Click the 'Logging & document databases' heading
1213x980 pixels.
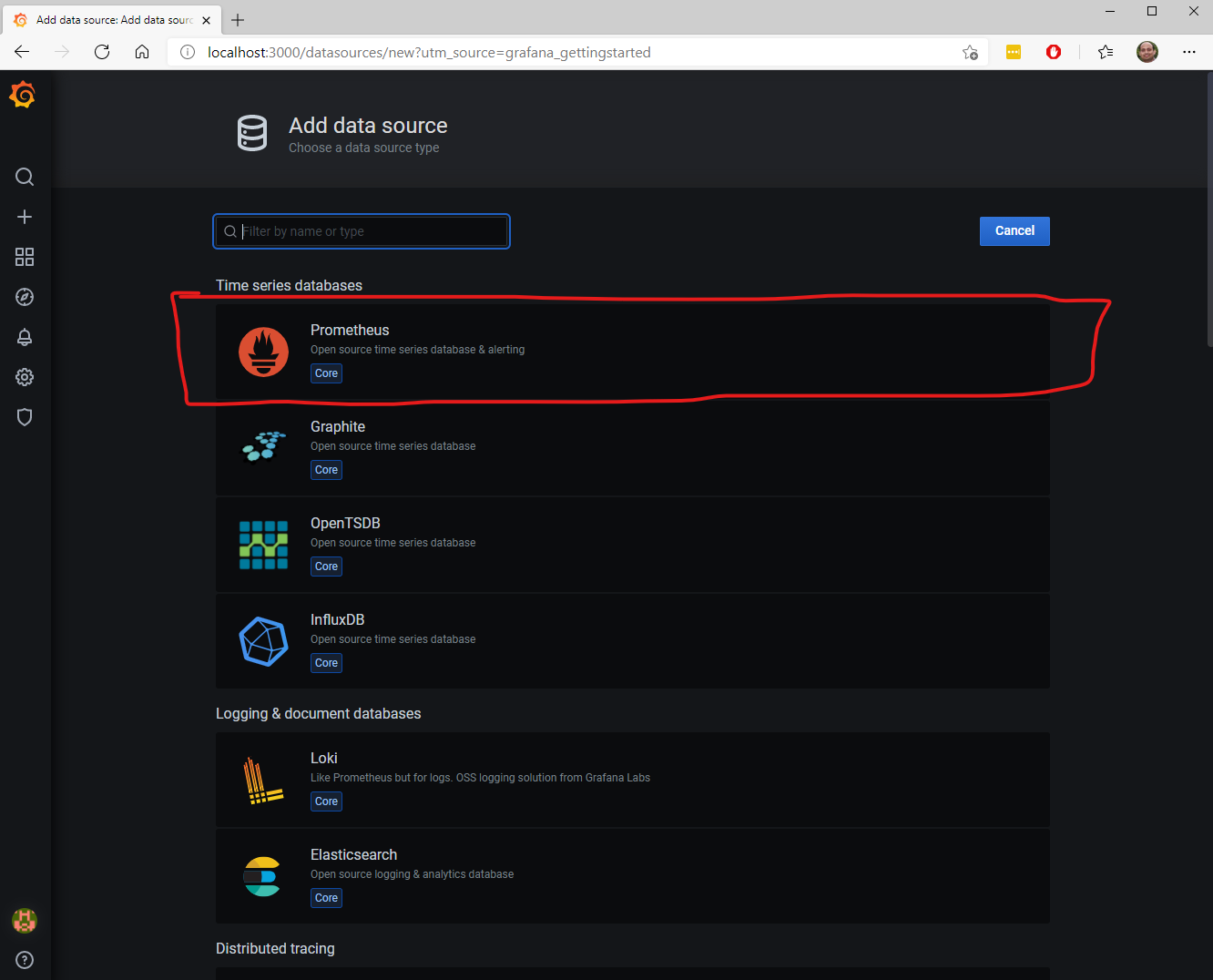[x=318, y=713]
